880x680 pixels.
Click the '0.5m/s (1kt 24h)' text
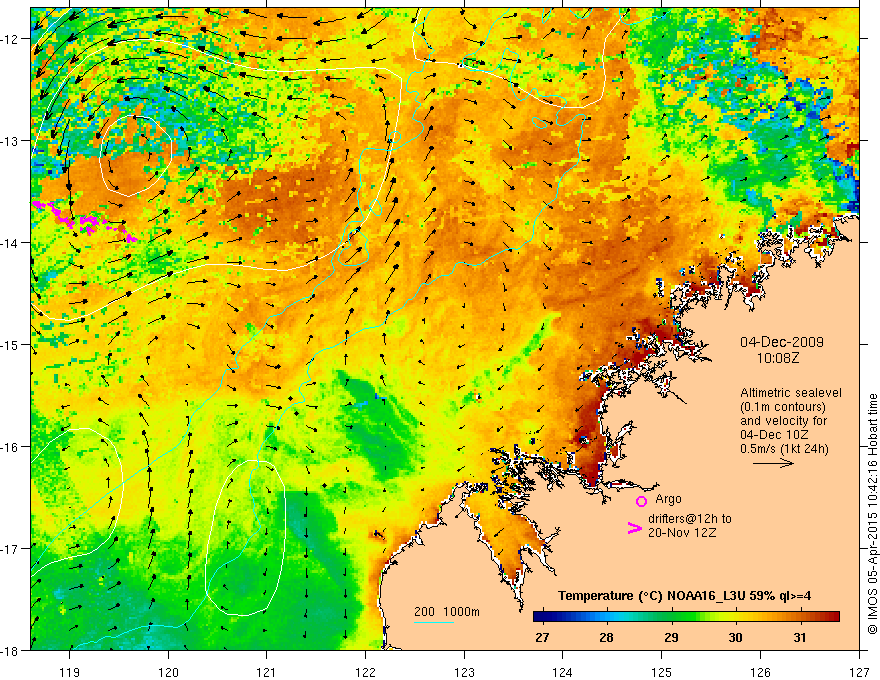tap(784, 449)
